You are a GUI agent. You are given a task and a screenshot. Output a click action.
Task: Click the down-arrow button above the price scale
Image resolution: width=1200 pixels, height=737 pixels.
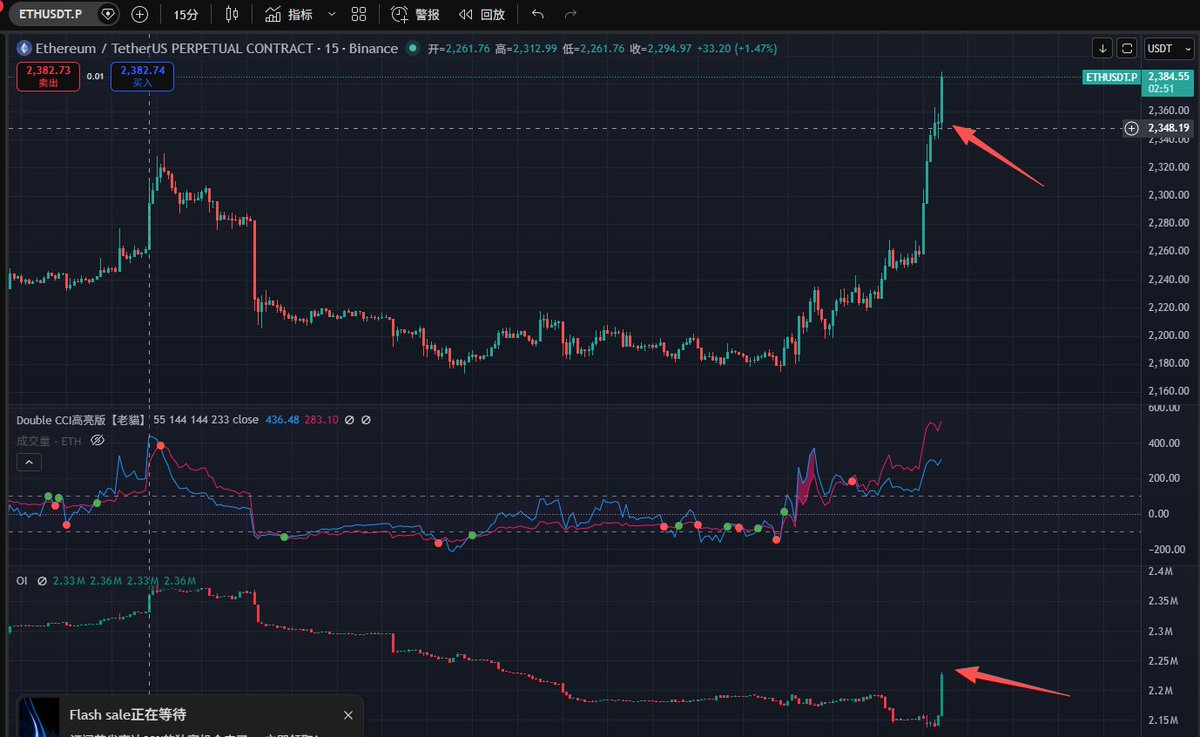click(x=1102, y=48)
